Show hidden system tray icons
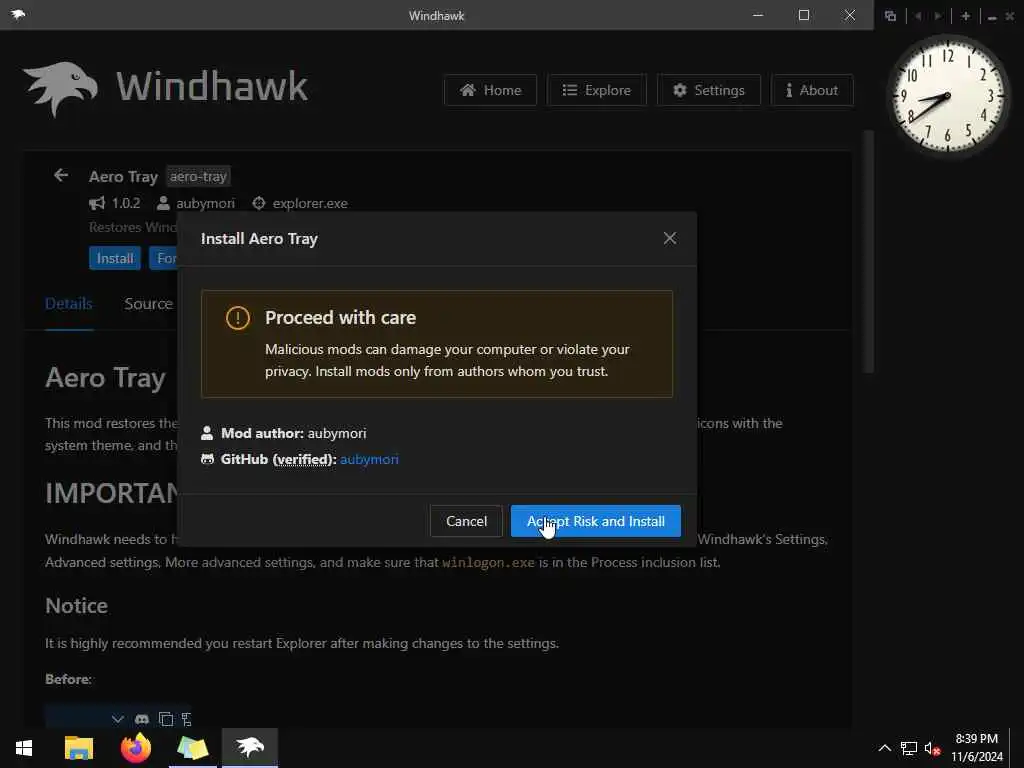This screenshot has width=1024, height=768. (884, 748)
